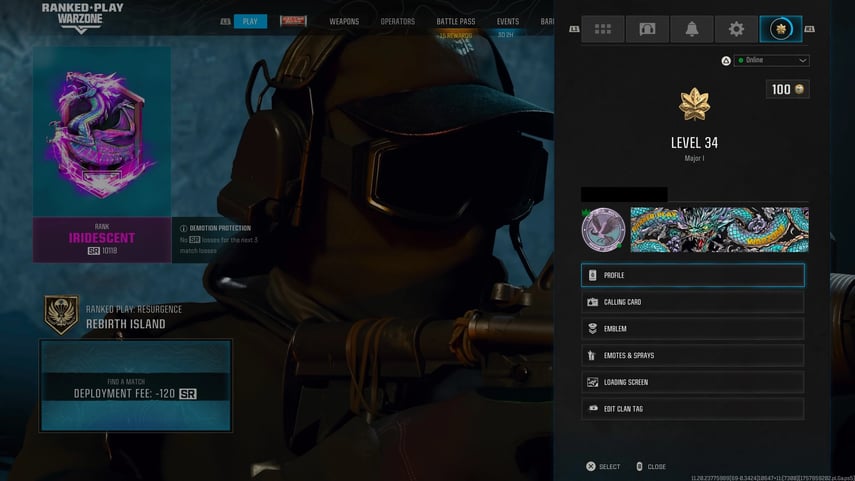Click the COD points coin icon
This screenshot has width=855, height=481.
799,89
